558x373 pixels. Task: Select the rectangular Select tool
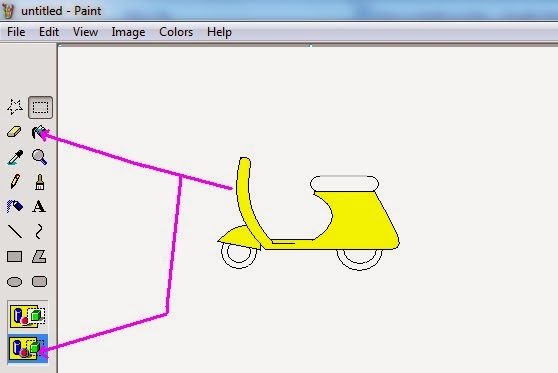40,107
